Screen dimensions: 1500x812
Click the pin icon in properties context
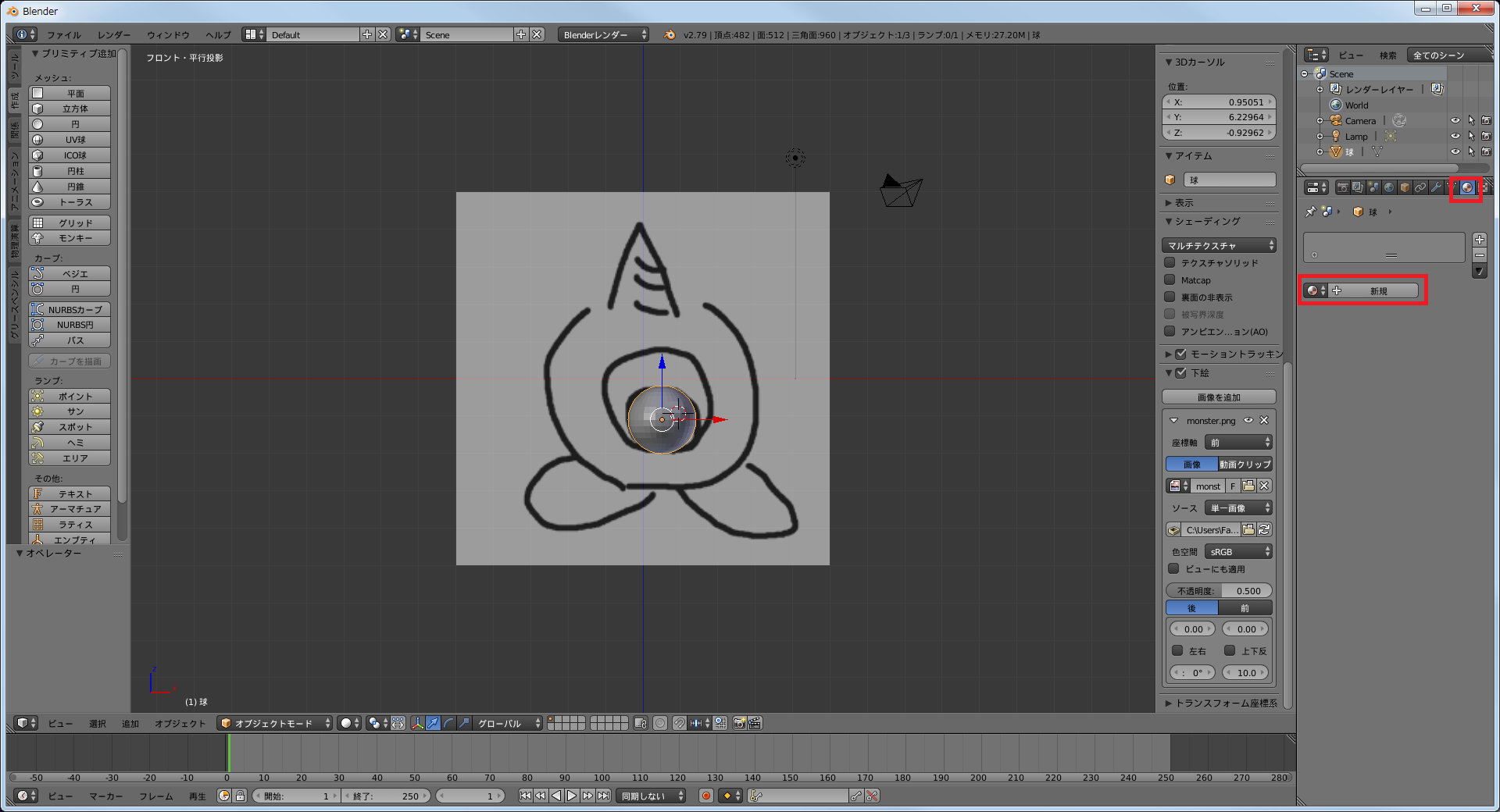pyautogui.click(x=1310, y=212)
